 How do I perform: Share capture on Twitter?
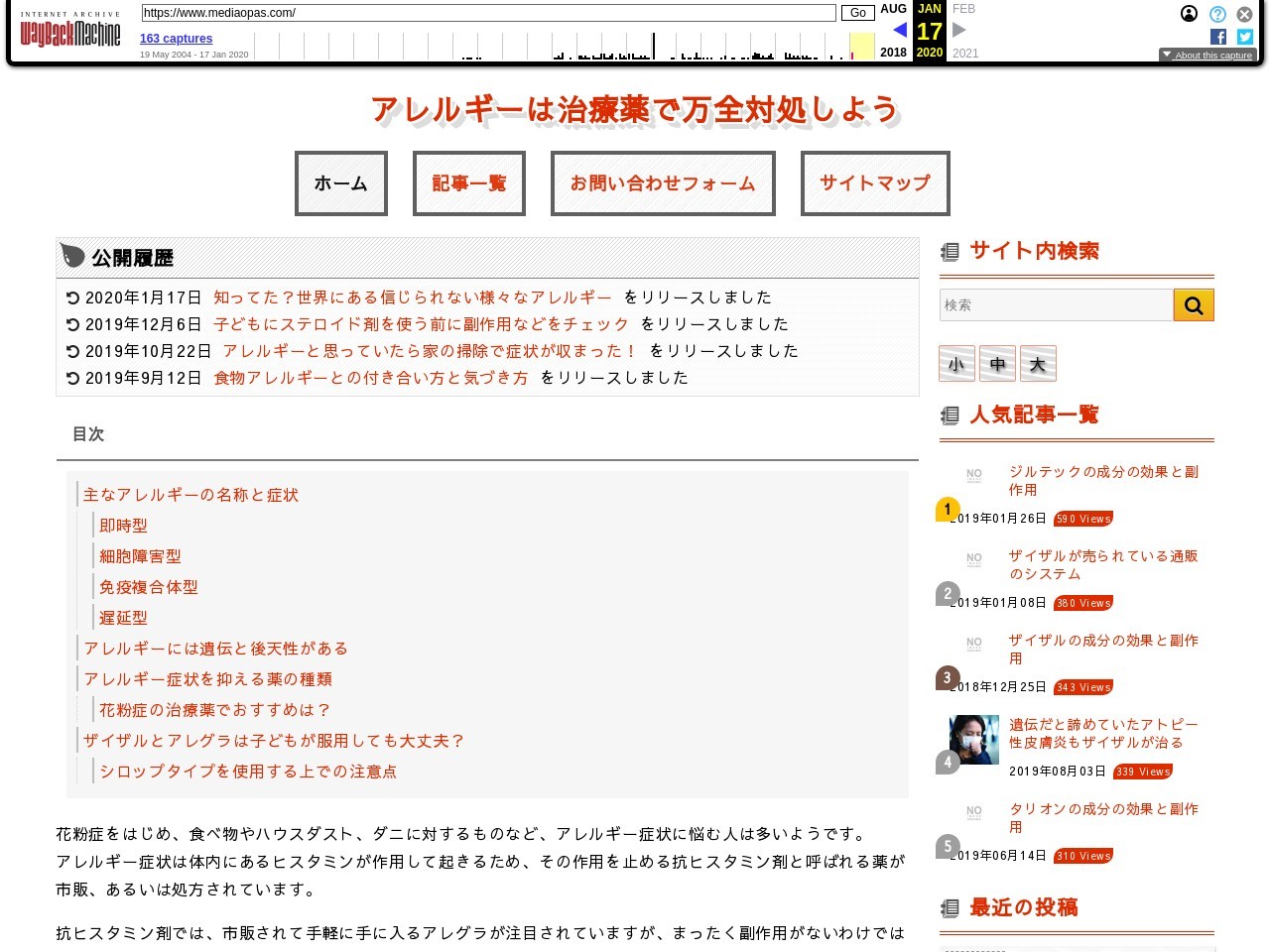point(1245,37)
